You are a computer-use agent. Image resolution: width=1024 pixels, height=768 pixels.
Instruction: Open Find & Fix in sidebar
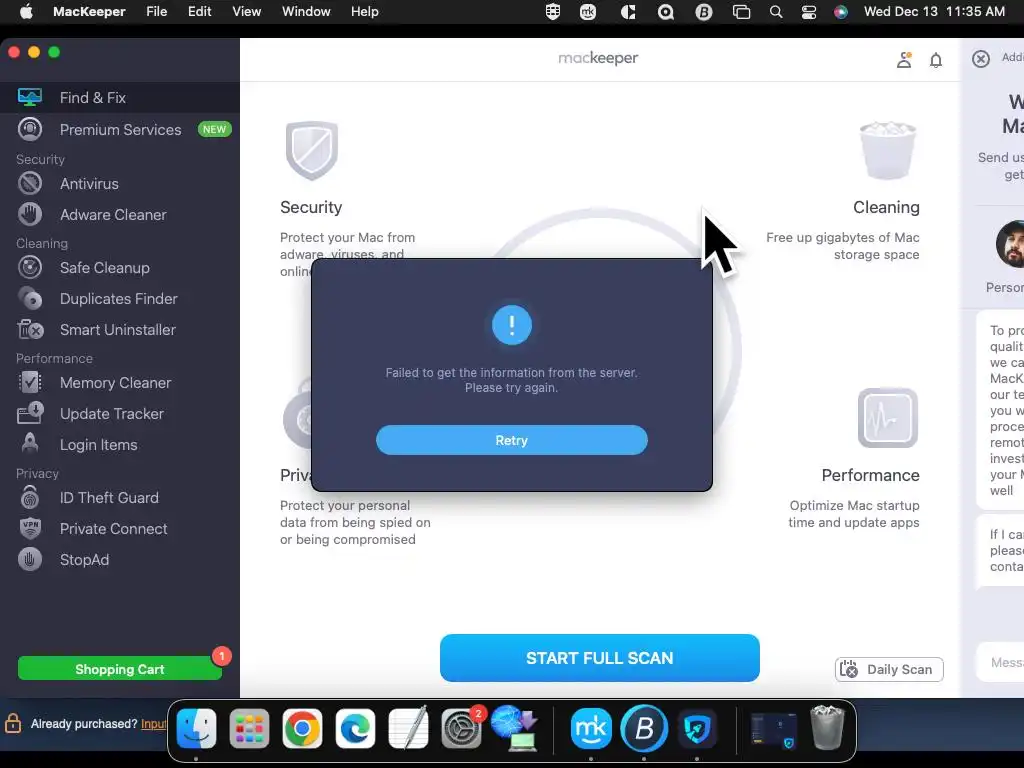point(120,97)
